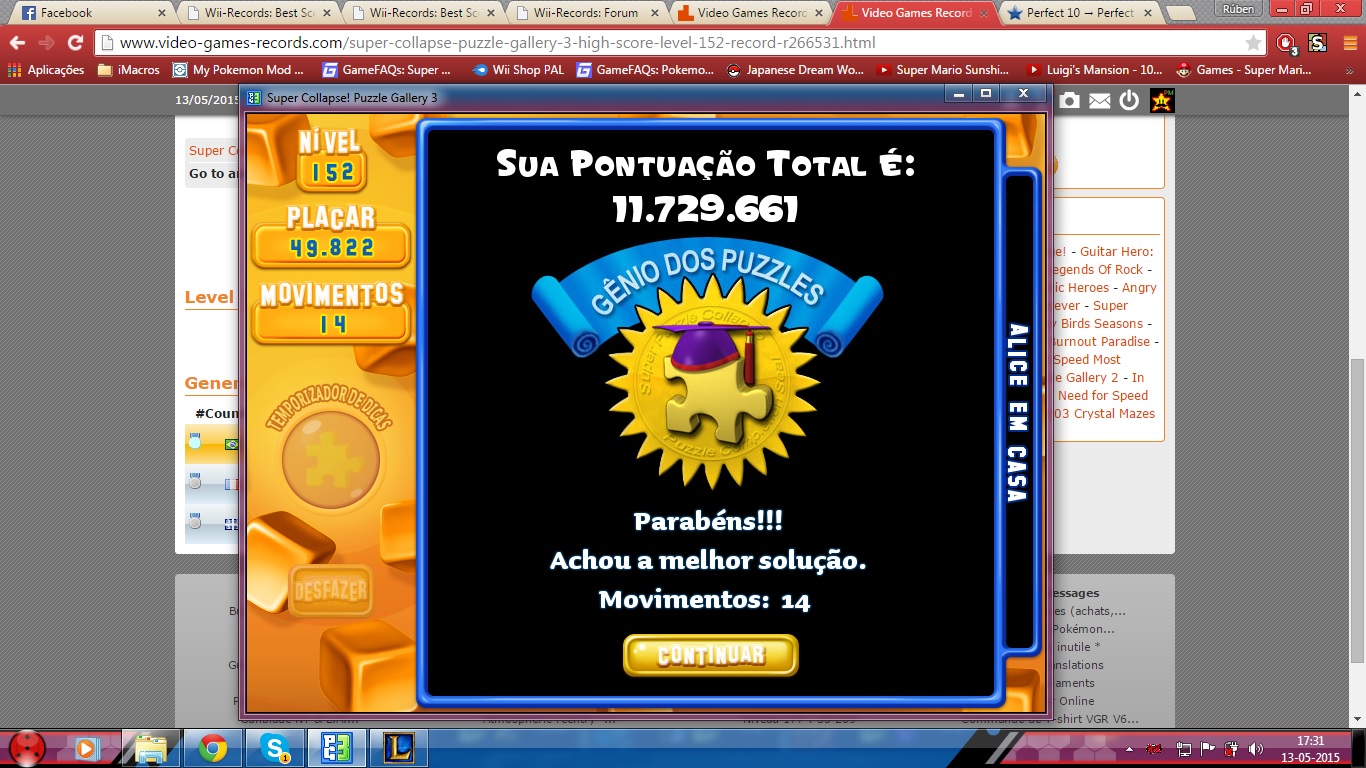This screenshot has height=768, width=1366.
Task: Click the browser reload button
Action: (x=75, y=43)
